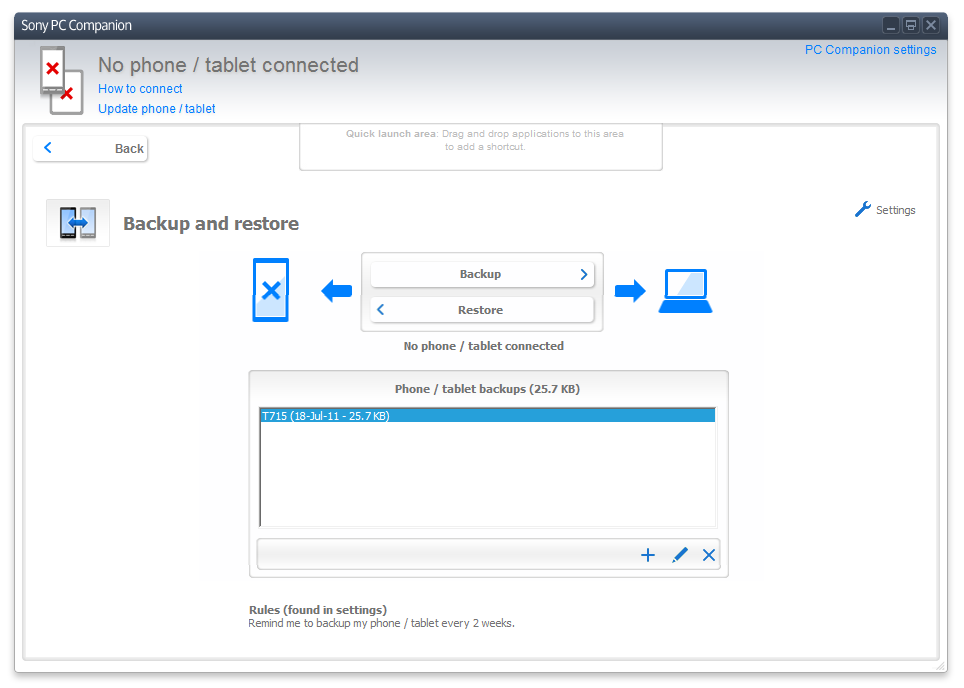Select the T715 (18-Jul-11 - 25.7 KB) backup

click(488, 416)
